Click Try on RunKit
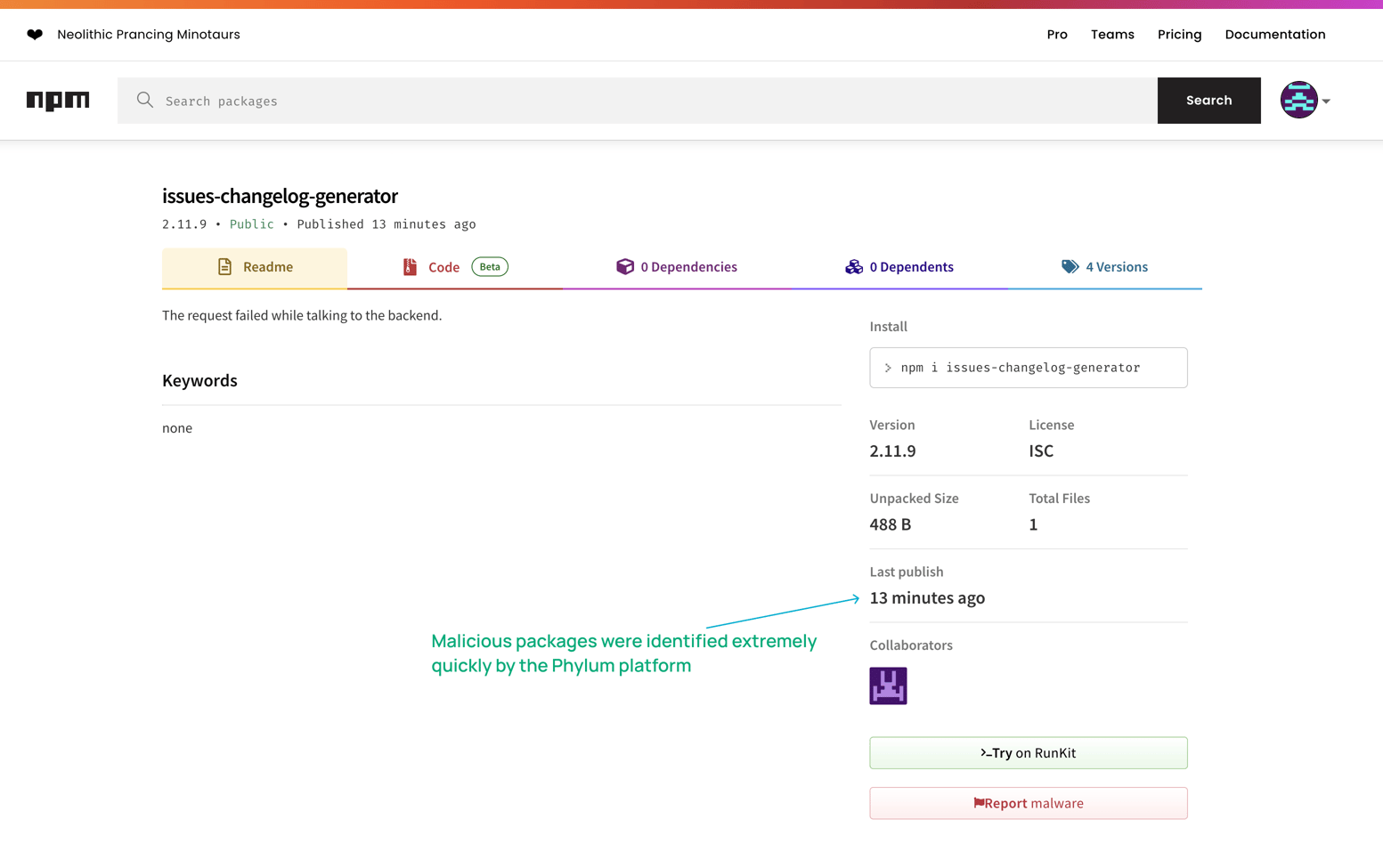 (1028, 752)
